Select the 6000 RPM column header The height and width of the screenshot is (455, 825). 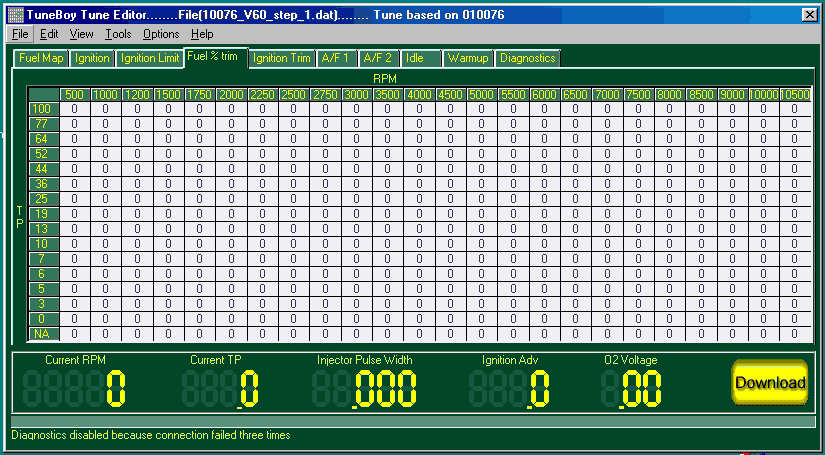pos(545,95)
